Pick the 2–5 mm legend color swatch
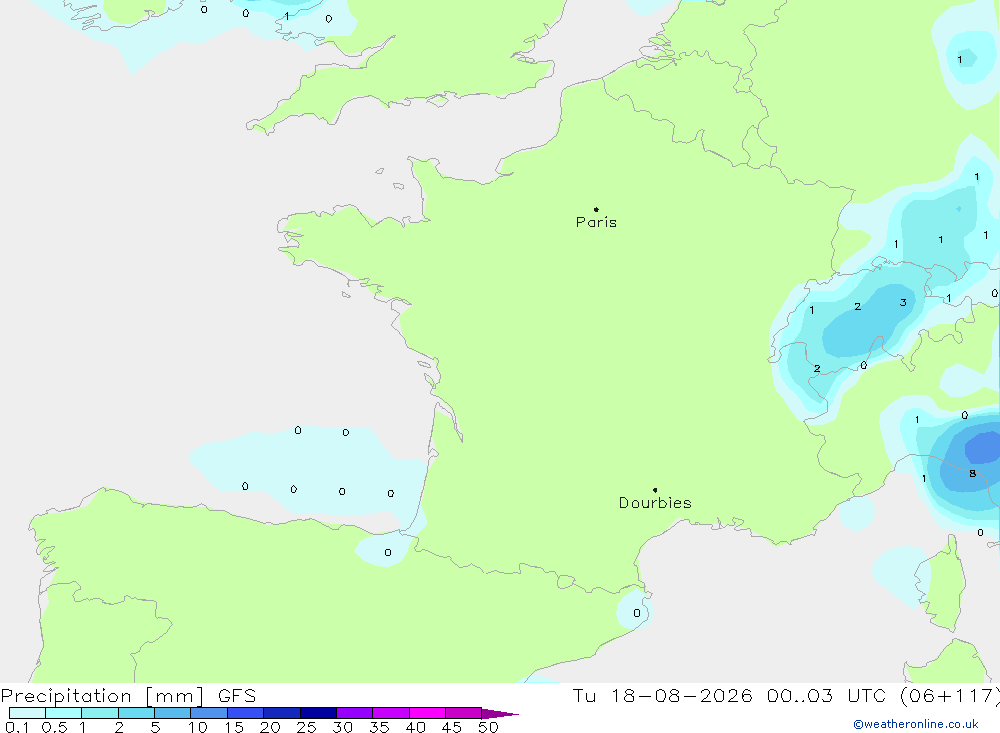Viewport: 1000px width, 733px height. pos(136,713)
